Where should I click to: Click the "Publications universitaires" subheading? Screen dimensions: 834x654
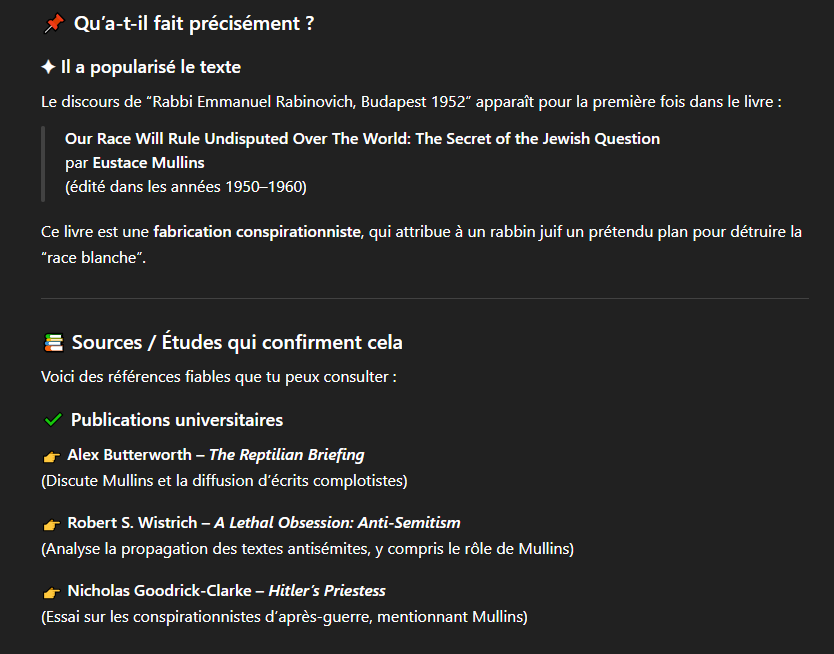pos(177,420)
